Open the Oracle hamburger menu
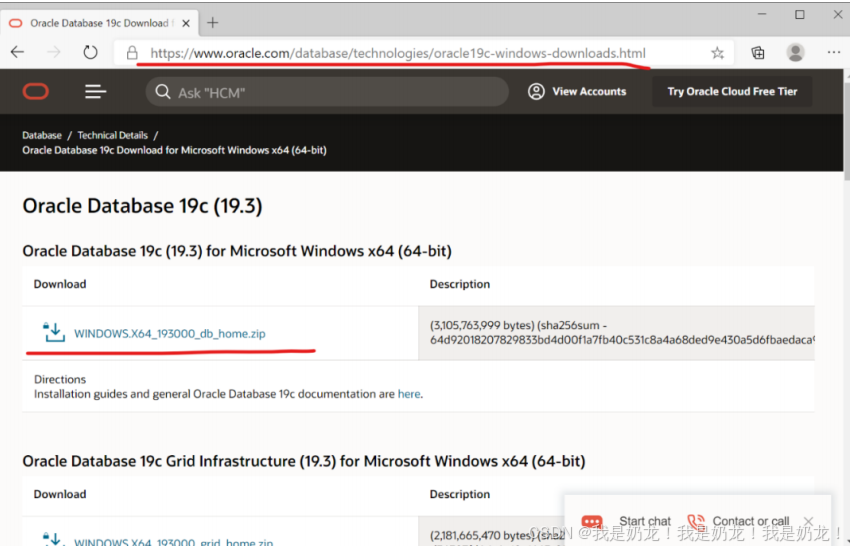 coord(95,92)
